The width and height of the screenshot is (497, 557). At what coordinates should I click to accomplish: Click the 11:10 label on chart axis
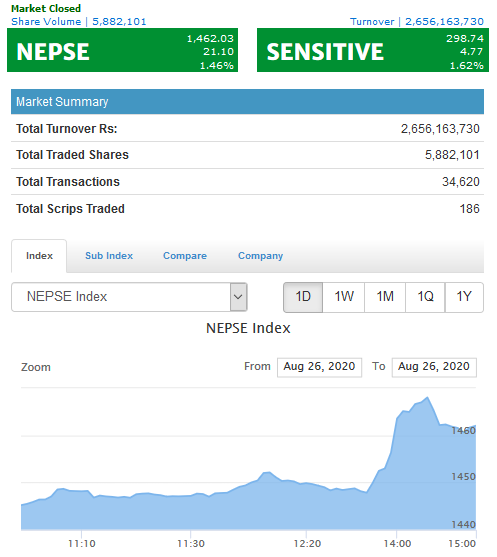(x=82, y=544)
